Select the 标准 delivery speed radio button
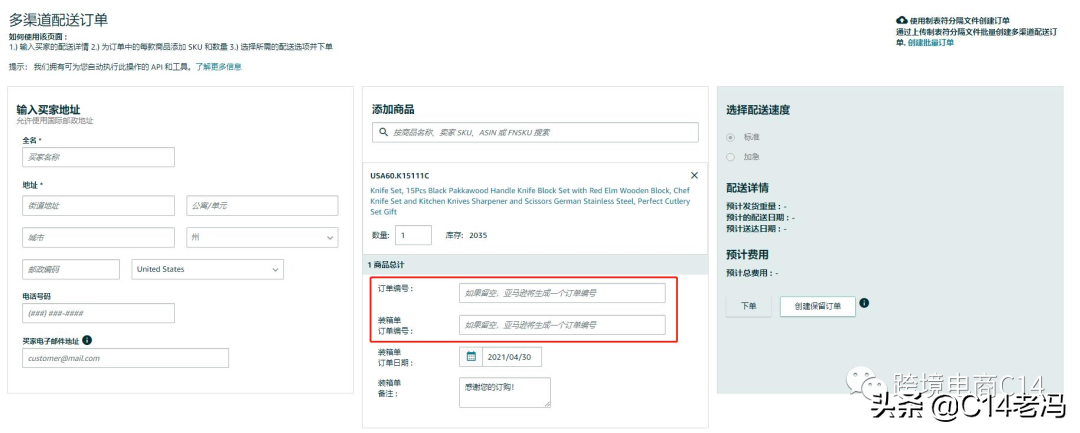 pyautogui.click(x=731, y=137)
